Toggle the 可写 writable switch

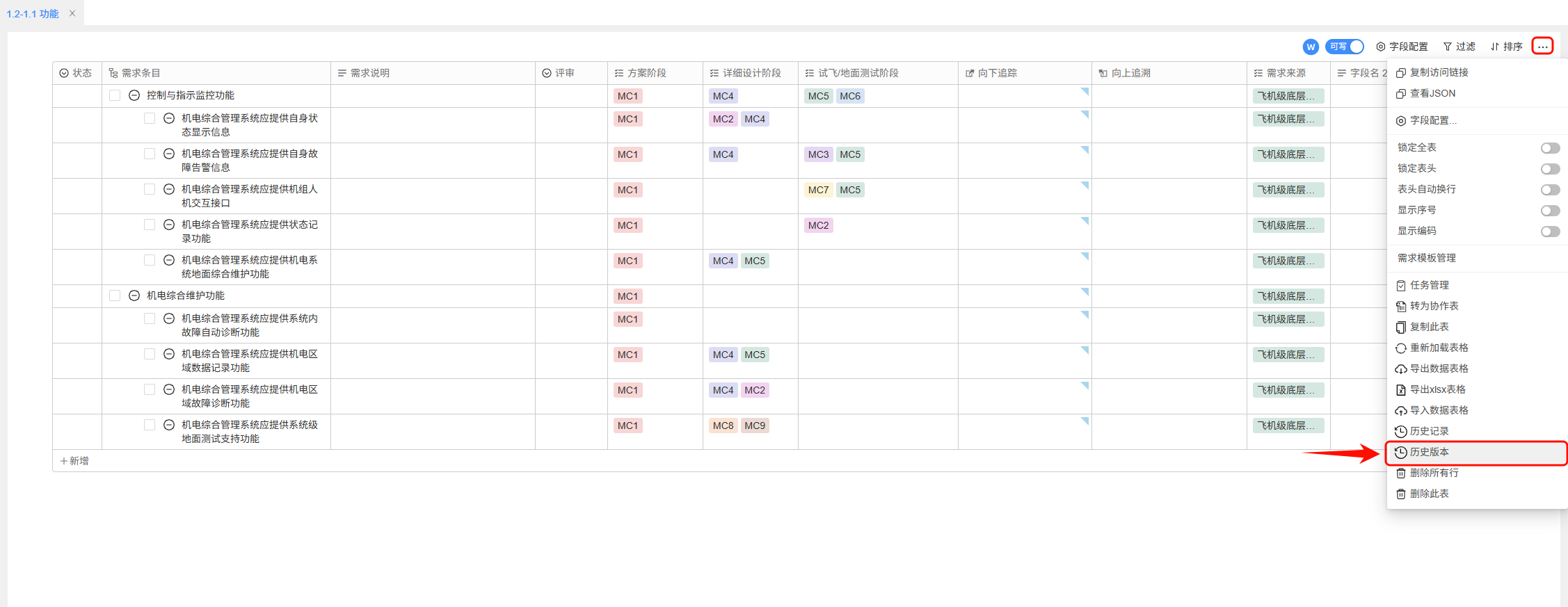(1345, 47)
